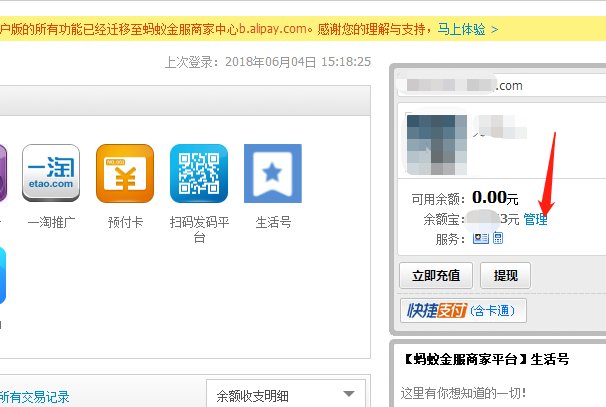Click 马上体验 link in yellow banner
The image size is (606, 407).
[468, 29]
